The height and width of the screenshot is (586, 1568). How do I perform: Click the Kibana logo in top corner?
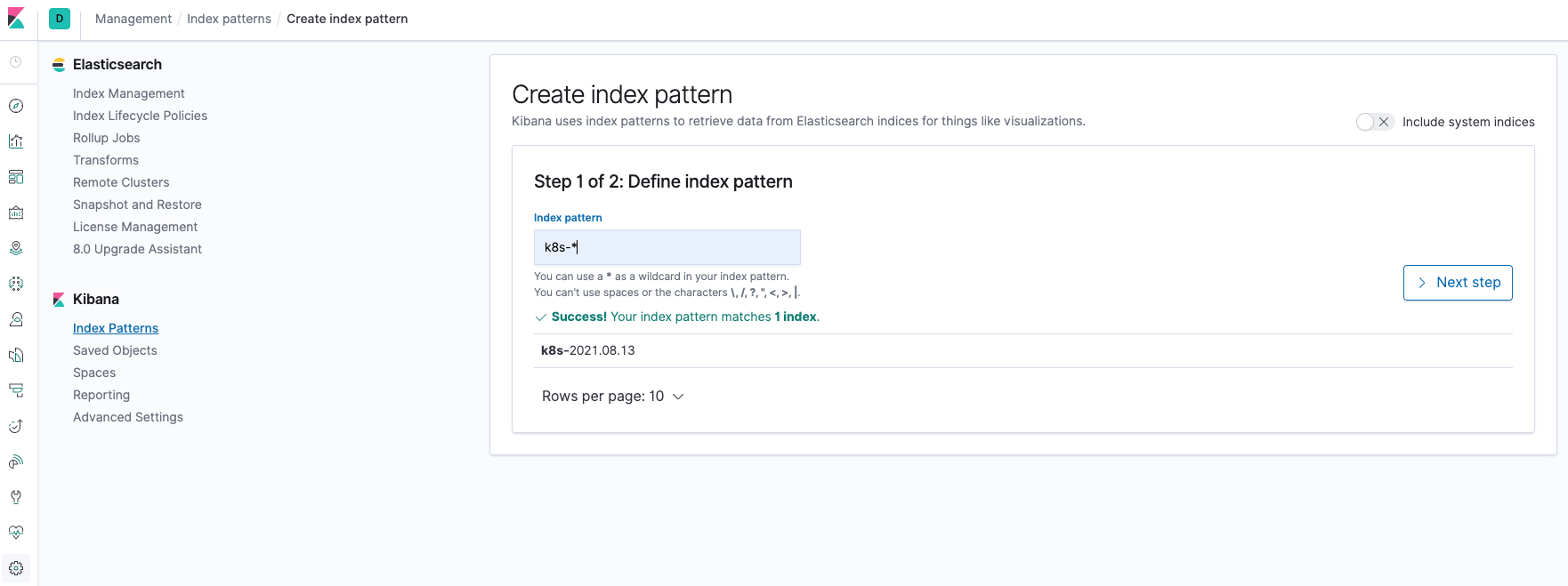[16, 18]
